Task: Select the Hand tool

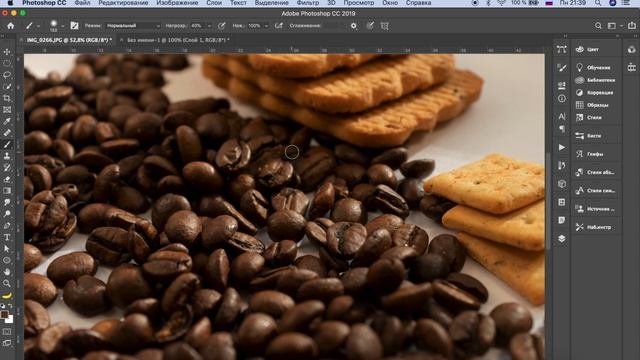Action: point(7,272)
